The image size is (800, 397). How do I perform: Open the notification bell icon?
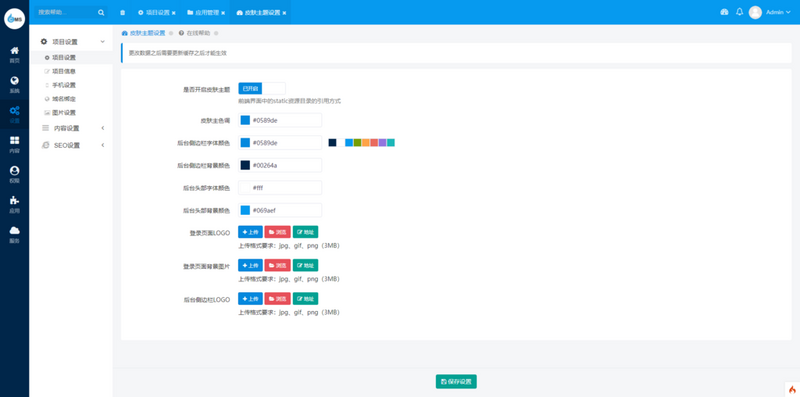[x=739, y=12]
